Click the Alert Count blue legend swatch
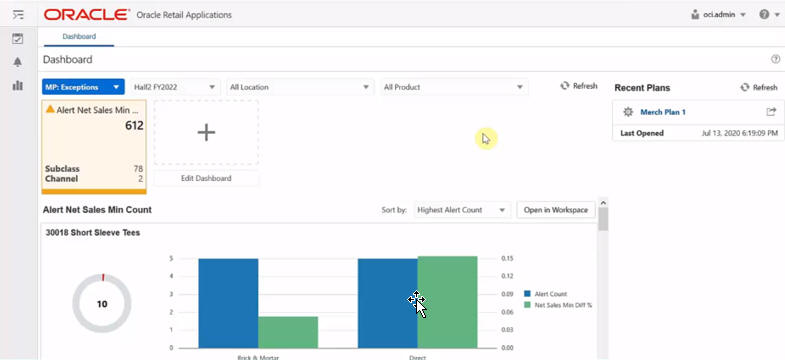 click(527, 294)
